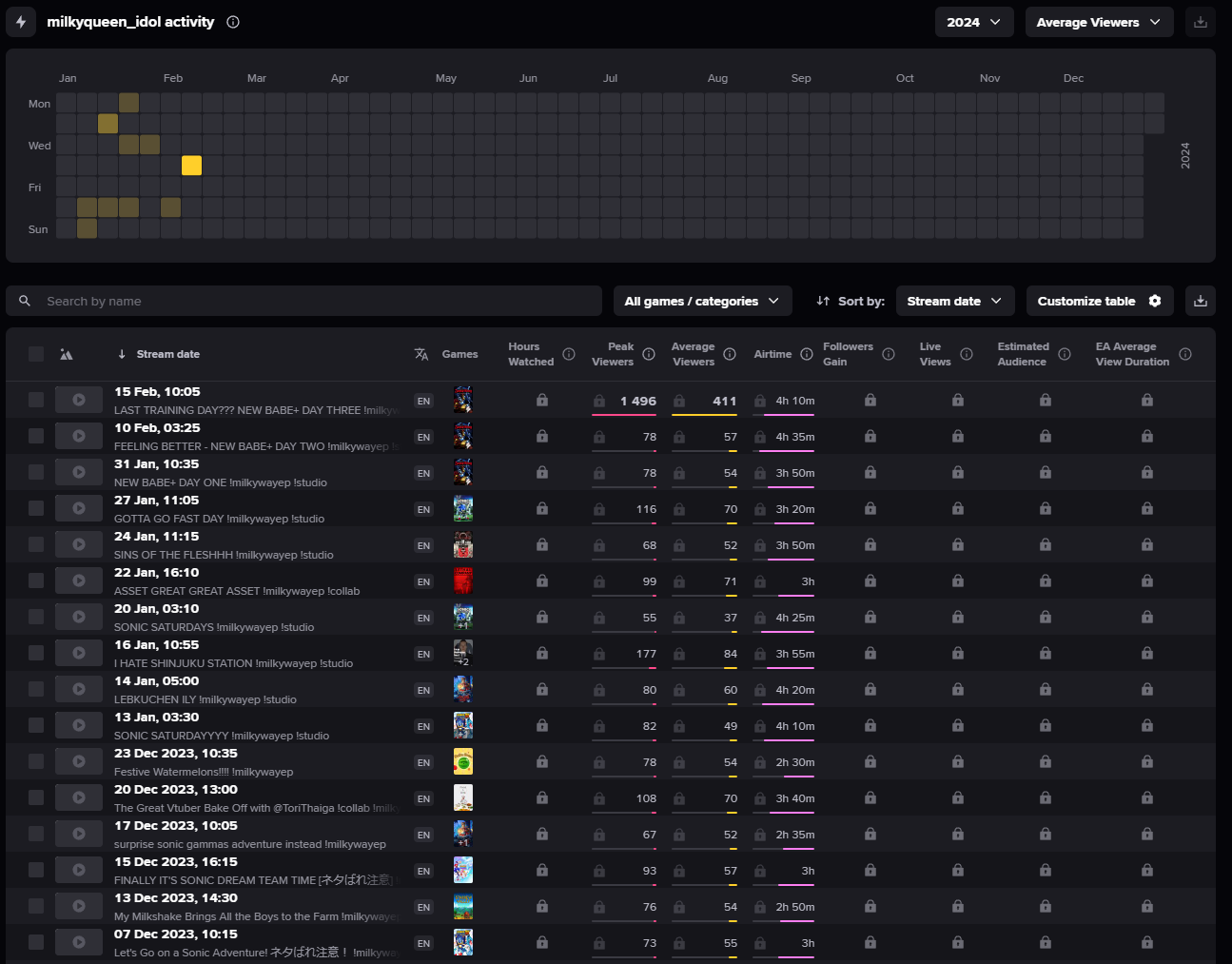This screenshot has height=964, width=1232.
Task: Open the Stream date sort dropdown
Action: [x=954, y=301]
